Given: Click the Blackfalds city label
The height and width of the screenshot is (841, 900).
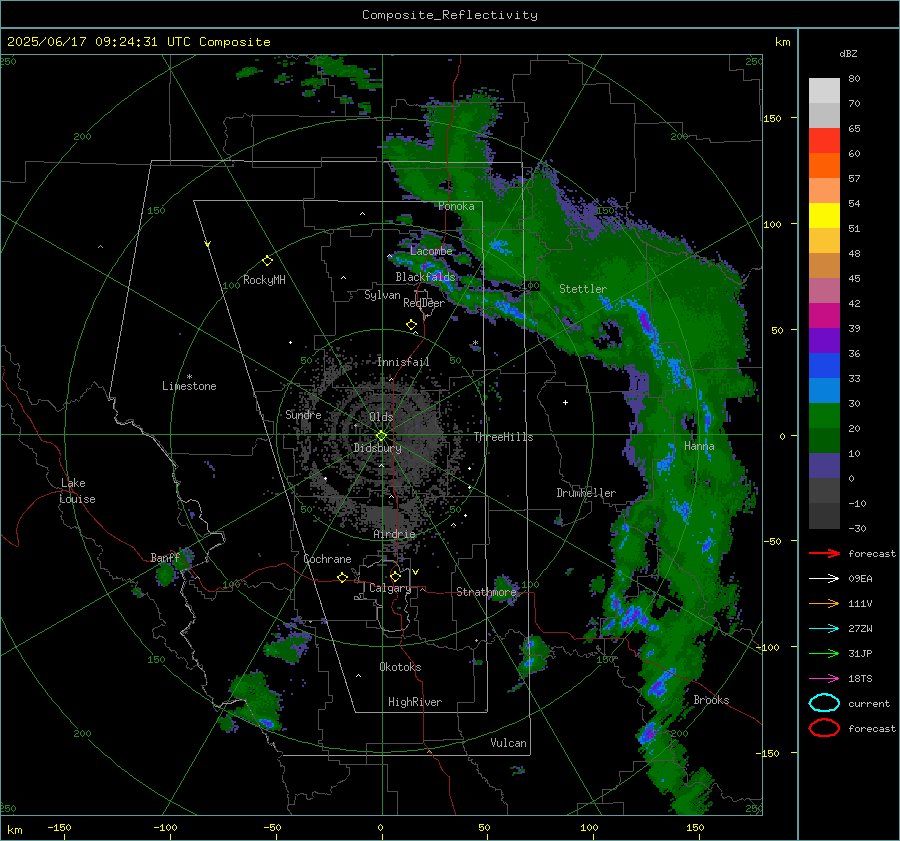Looking at the screenshot, I should coord(425,277).
